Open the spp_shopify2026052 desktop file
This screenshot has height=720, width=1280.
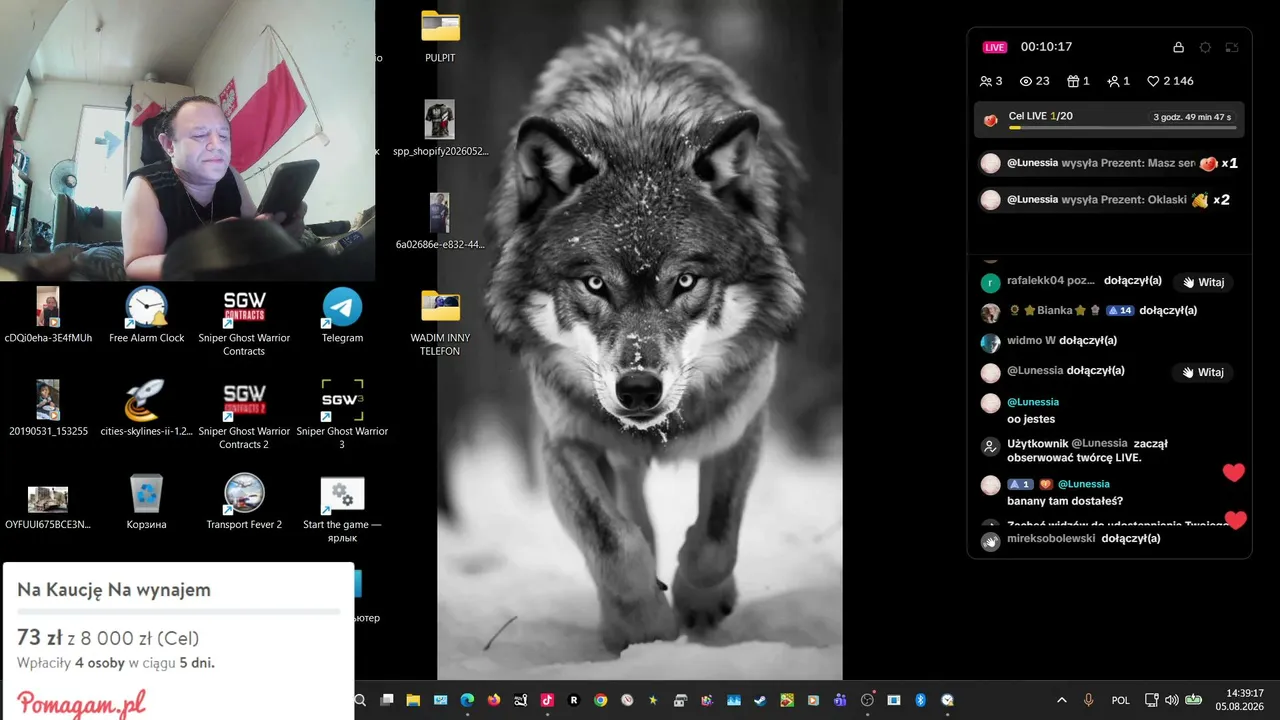[x=440, y=128]
